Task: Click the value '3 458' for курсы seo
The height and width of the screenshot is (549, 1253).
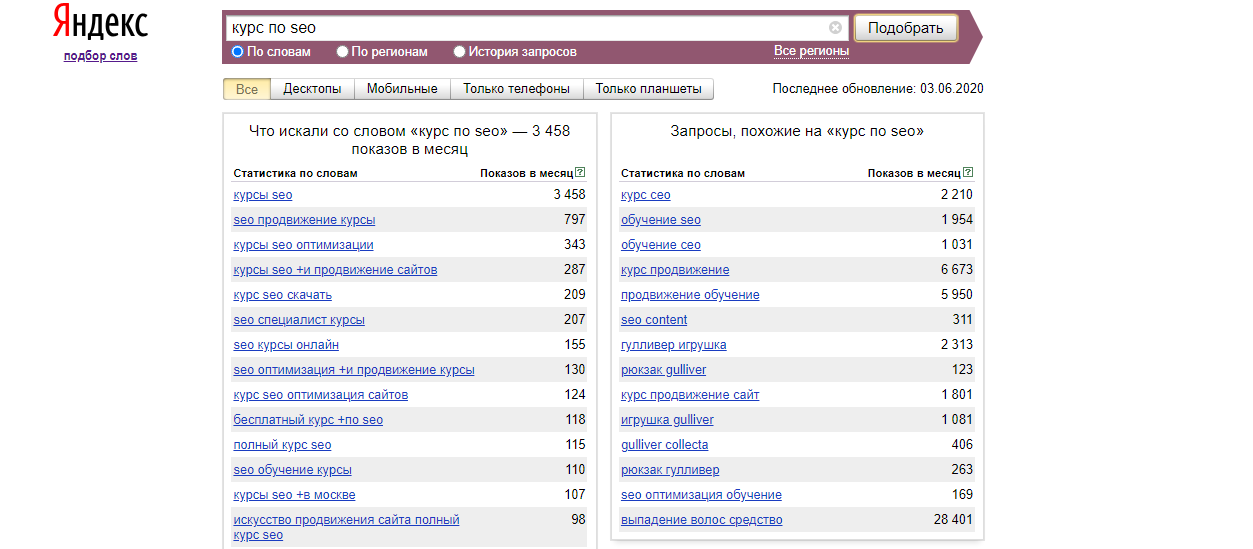Action: click(x=569, y=195)
